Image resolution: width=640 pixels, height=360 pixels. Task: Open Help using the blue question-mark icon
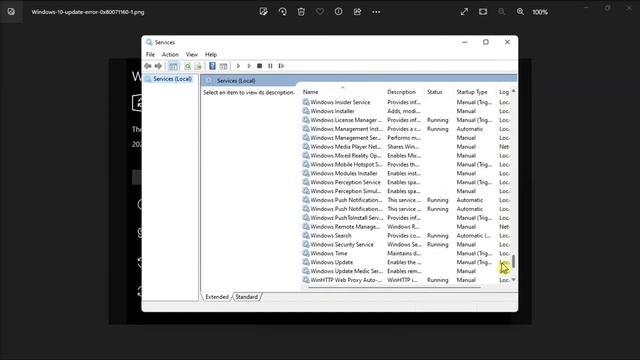[x=212, y=66]
